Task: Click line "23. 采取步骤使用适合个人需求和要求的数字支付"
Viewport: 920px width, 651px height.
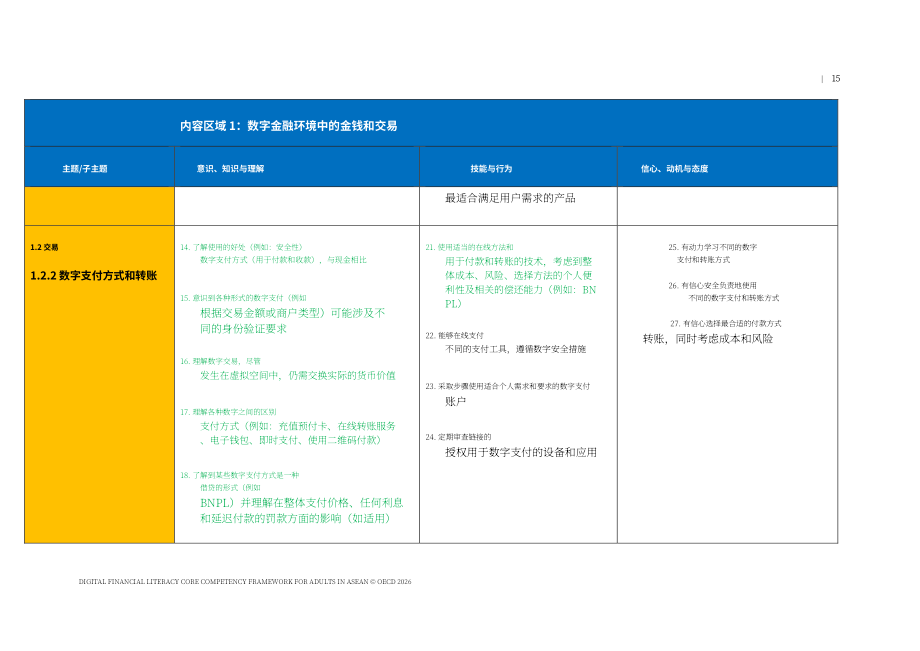Action: point(508,386)
